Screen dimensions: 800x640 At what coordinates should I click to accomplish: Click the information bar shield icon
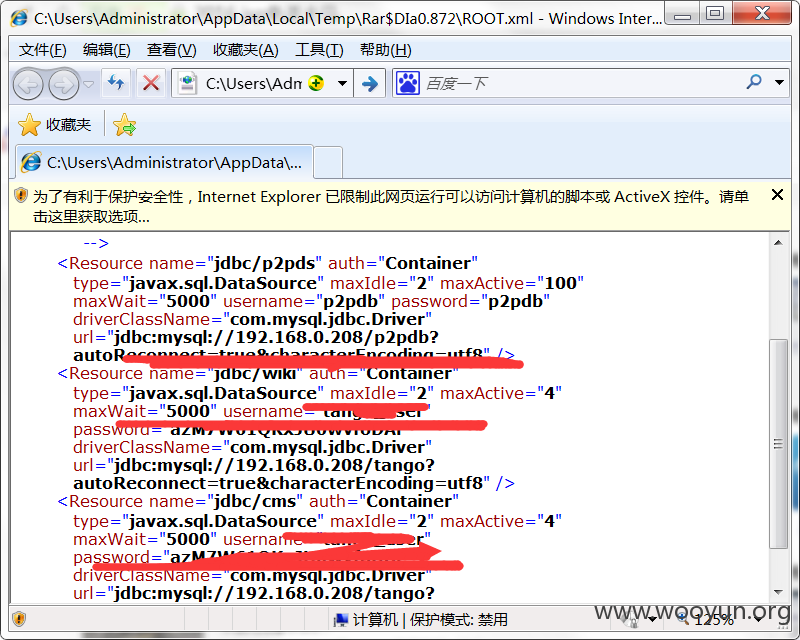coord(20,195)
